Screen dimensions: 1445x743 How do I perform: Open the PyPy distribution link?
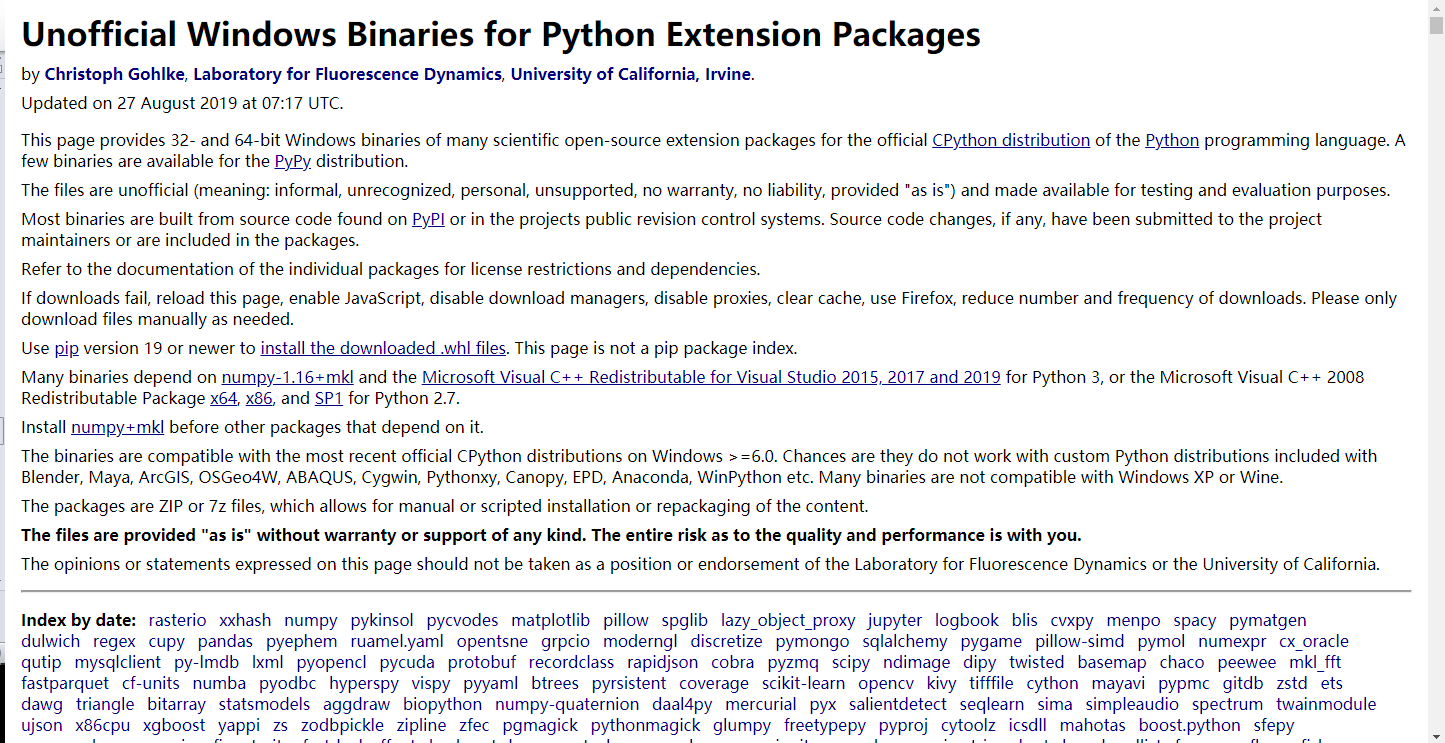click(x=293, y=161)
